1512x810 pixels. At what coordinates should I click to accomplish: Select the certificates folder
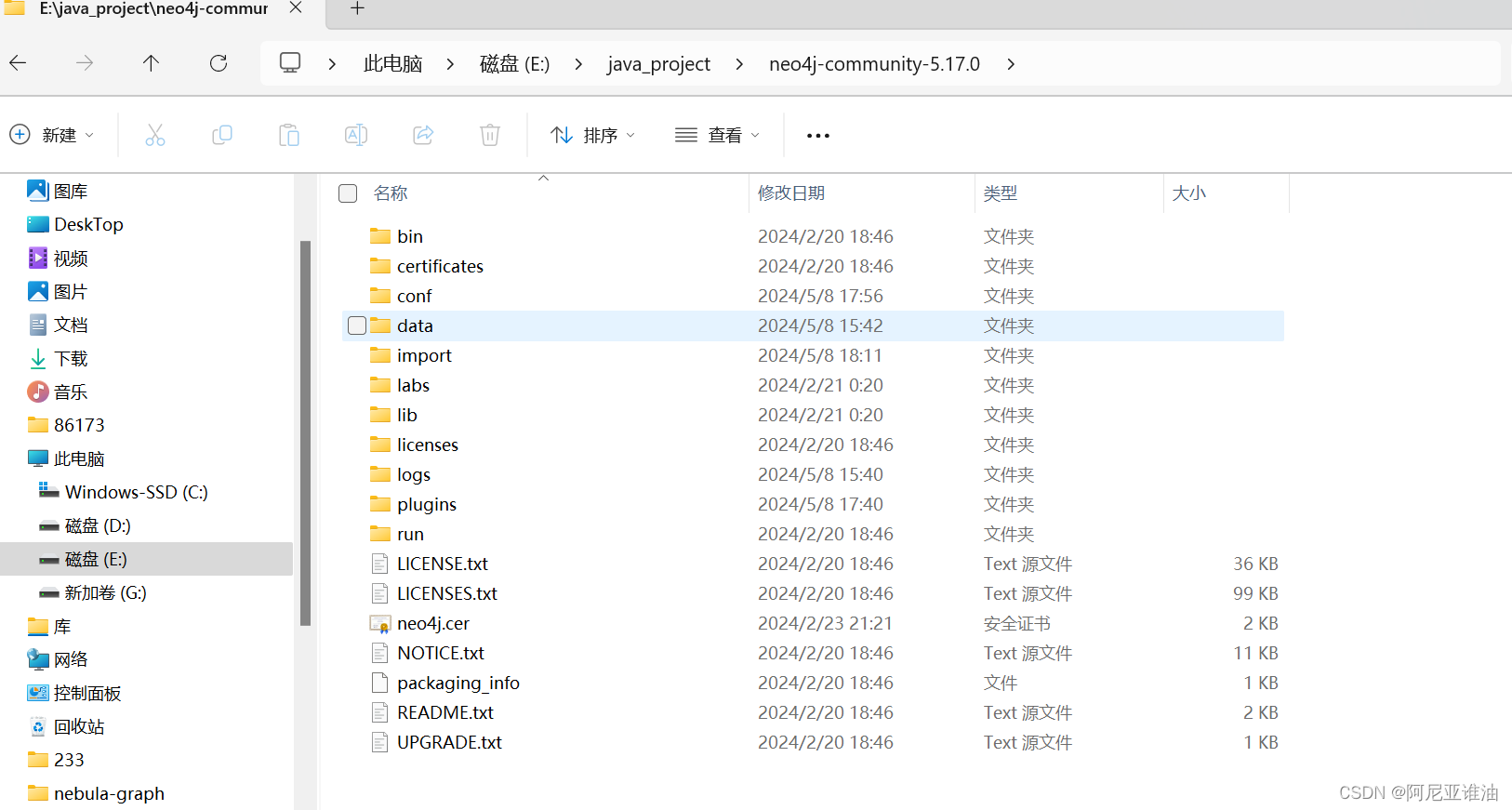click(x=440, y=266)
